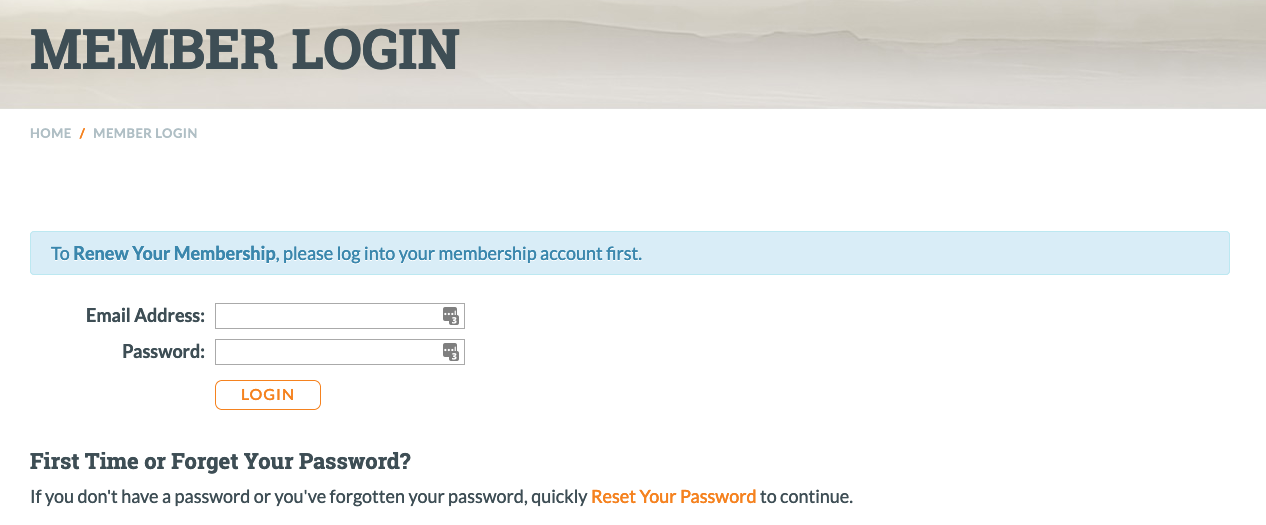Focus the Email Address input field

[327, 316]
